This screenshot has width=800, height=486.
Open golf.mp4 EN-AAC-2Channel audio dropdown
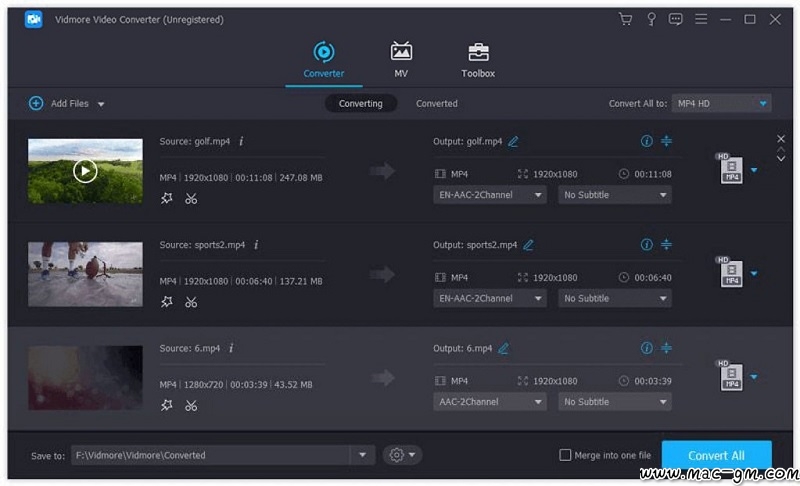pyautogui.click(x=490, y=195)
